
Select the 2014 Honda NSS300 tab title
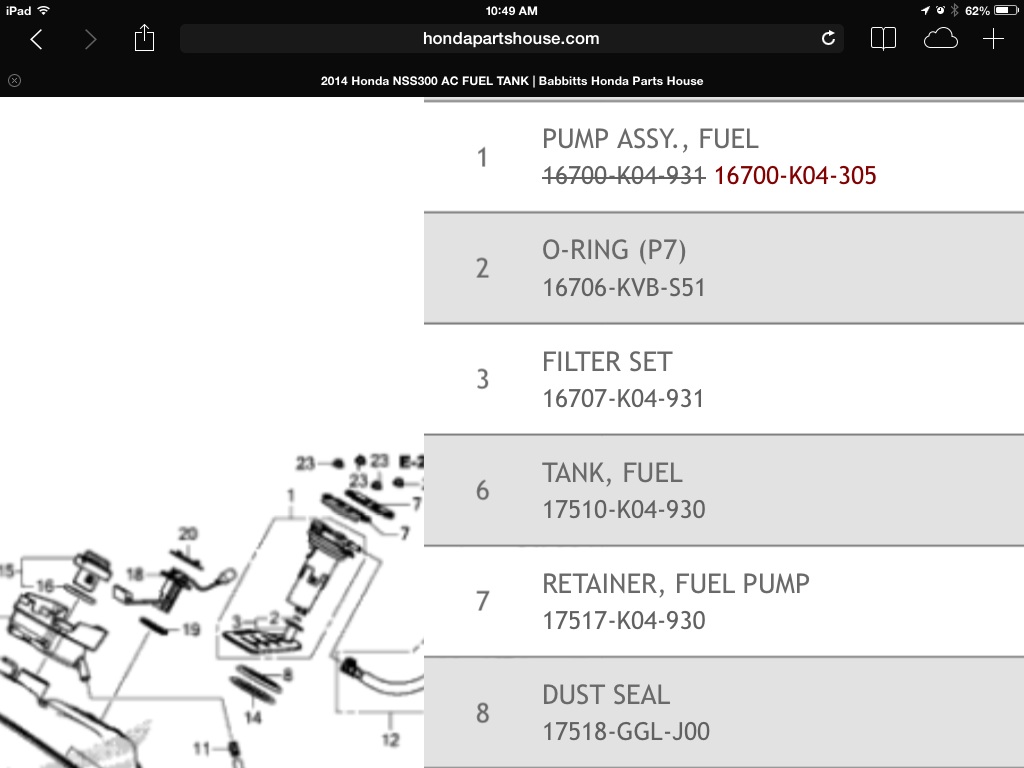click(511, 81)
